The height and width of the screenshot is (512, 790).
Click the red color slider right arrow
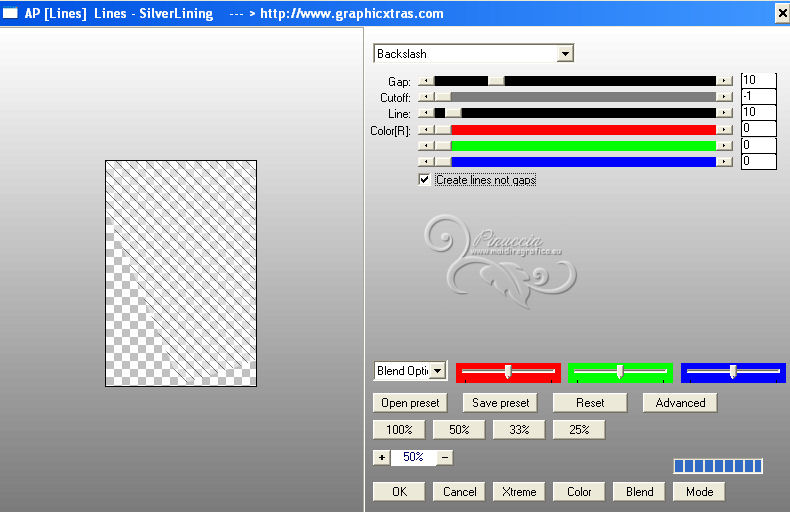(725, 130)
